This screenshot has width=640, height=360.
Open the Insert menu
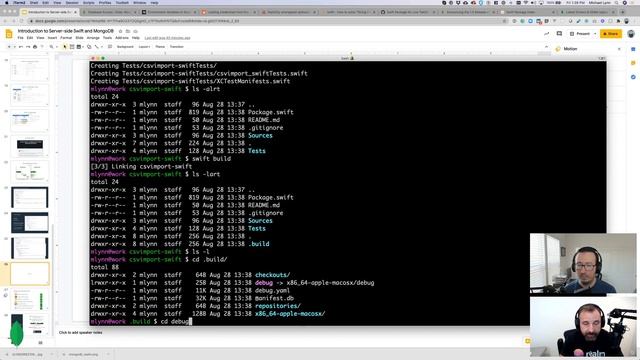click(x=52, y=38)
